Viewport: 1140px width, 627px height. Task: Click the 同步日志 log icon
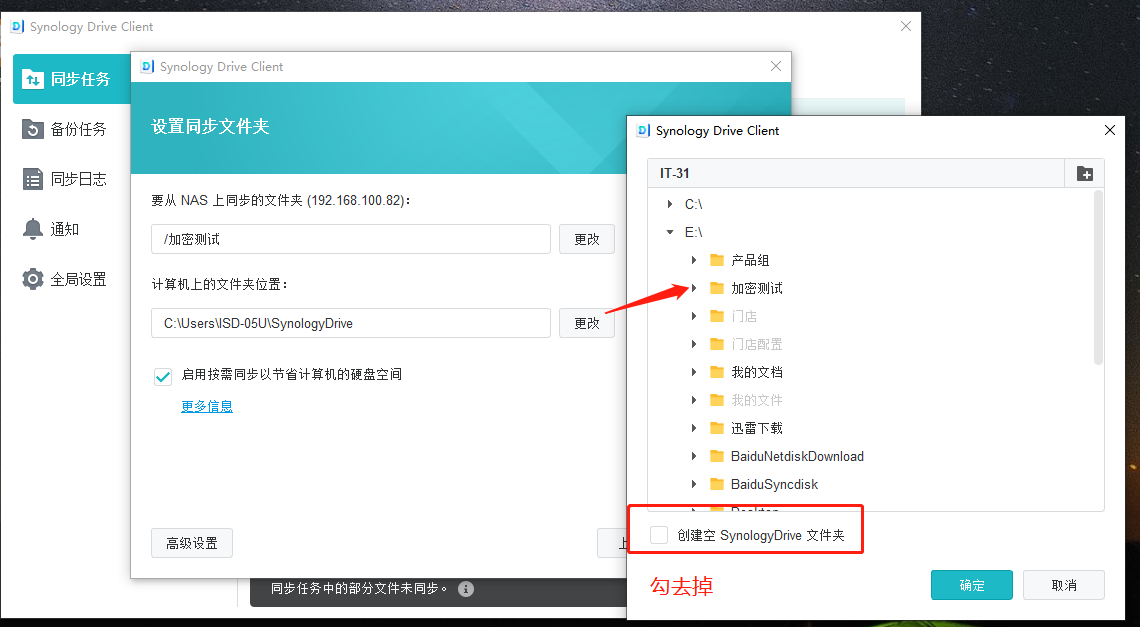(x=33, y=179)
